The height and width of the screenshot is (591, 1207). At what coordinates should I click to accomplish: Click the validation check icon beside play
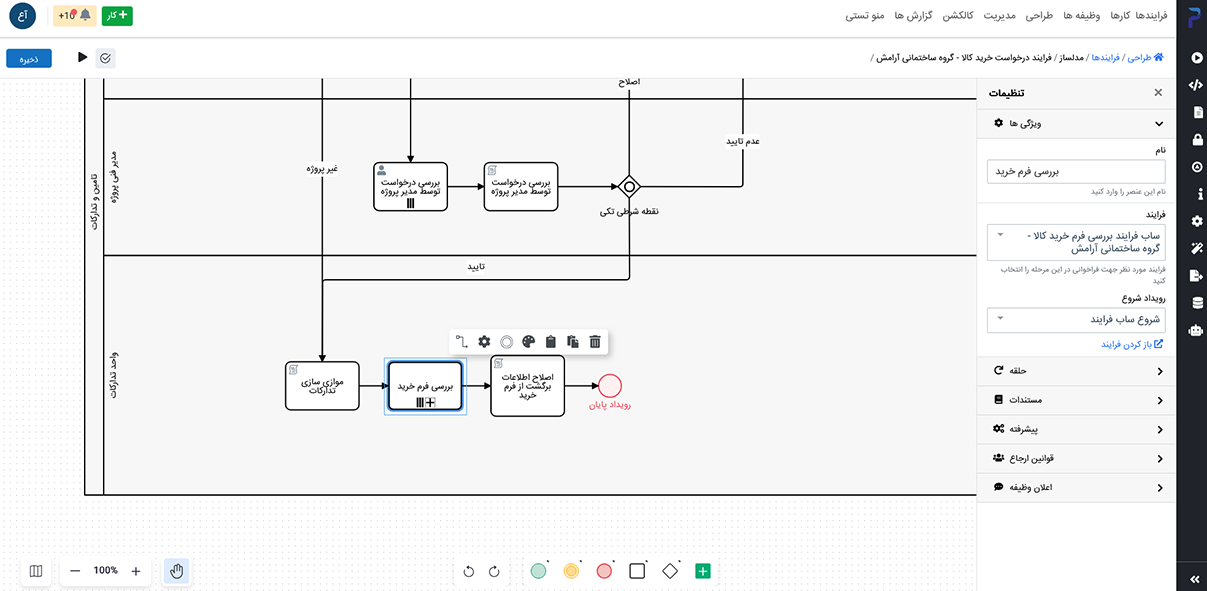point(106,58)
